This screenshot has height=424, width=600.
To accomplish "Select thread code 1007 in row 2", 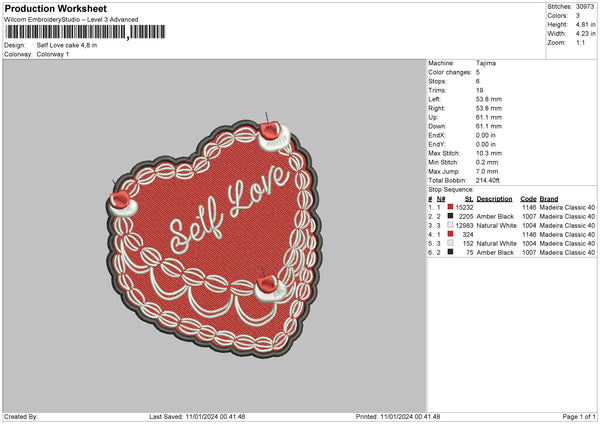I will click(x=529, y=217).
